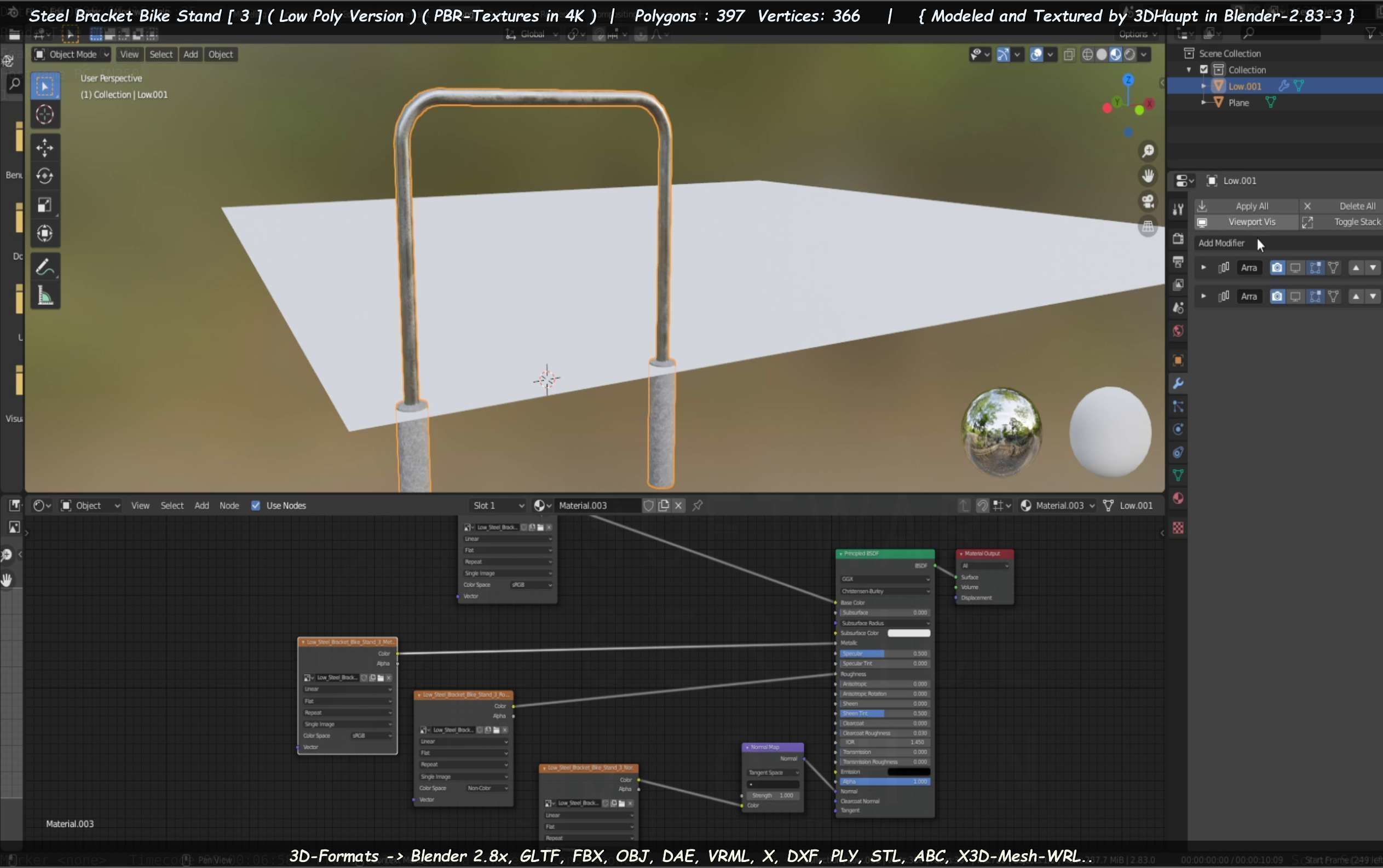
Task: Select the Plane object in the outliner
Action: click(1238, 103)
